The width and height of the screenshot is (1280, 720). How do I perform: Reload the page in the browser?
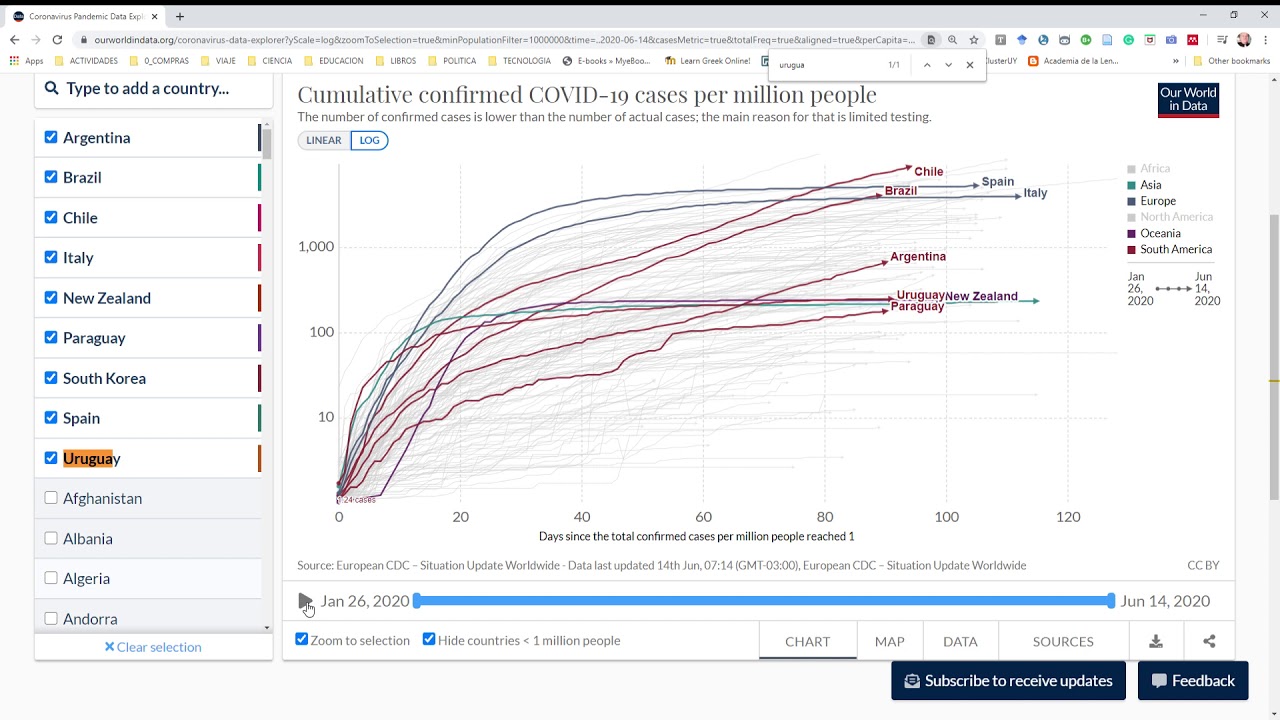point(57,40)
